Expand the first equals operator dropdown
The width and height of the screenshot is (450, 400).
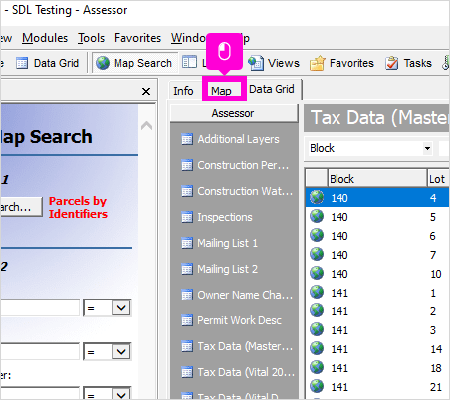tap(121, 308)
